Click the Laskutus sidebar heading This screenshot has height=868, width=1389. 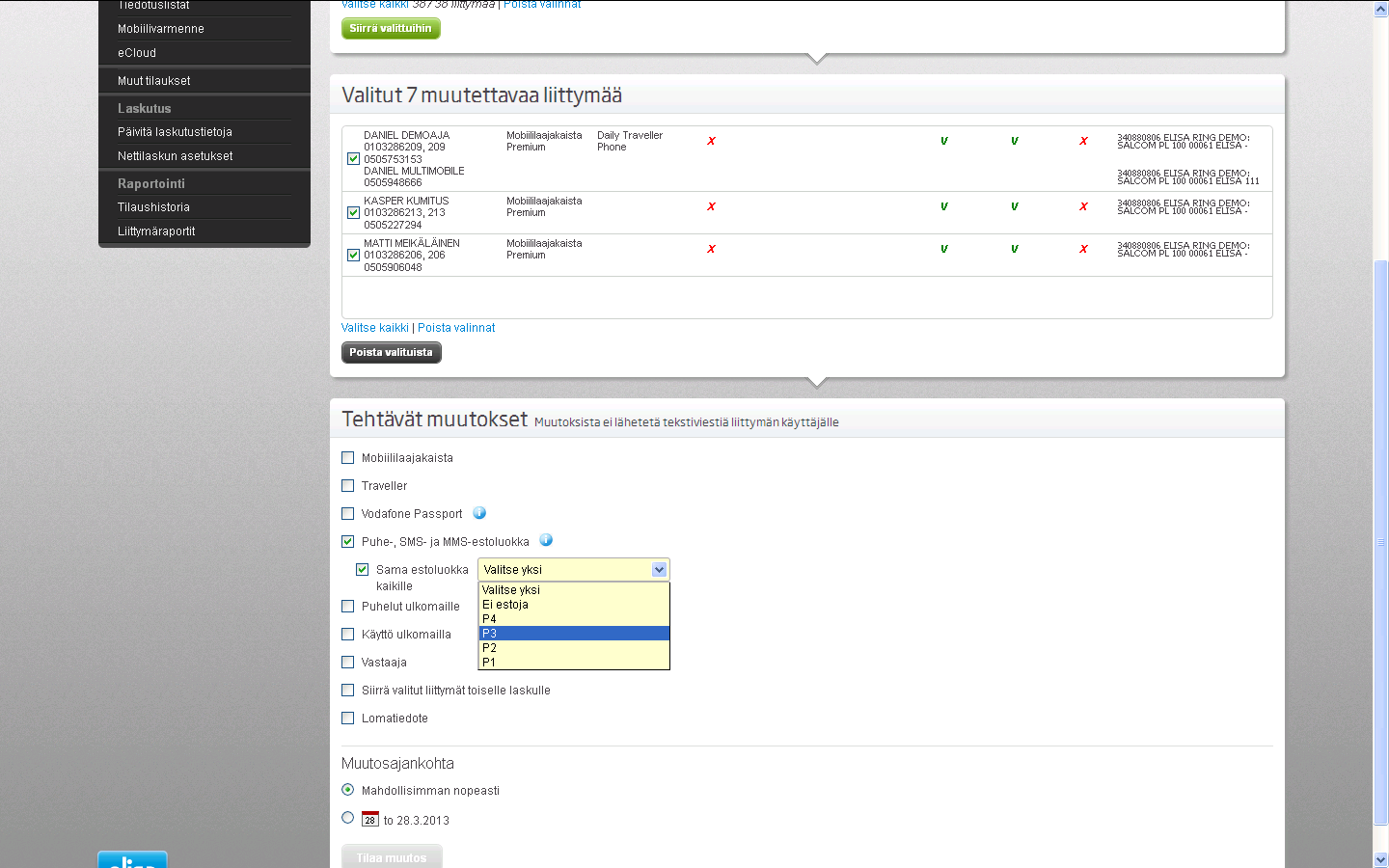145,109
